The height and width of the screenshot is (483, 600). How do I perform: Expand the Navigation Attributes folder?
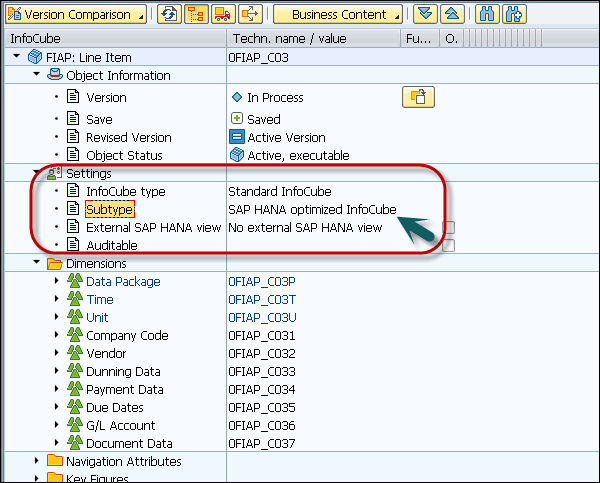[x=37, y=461]
